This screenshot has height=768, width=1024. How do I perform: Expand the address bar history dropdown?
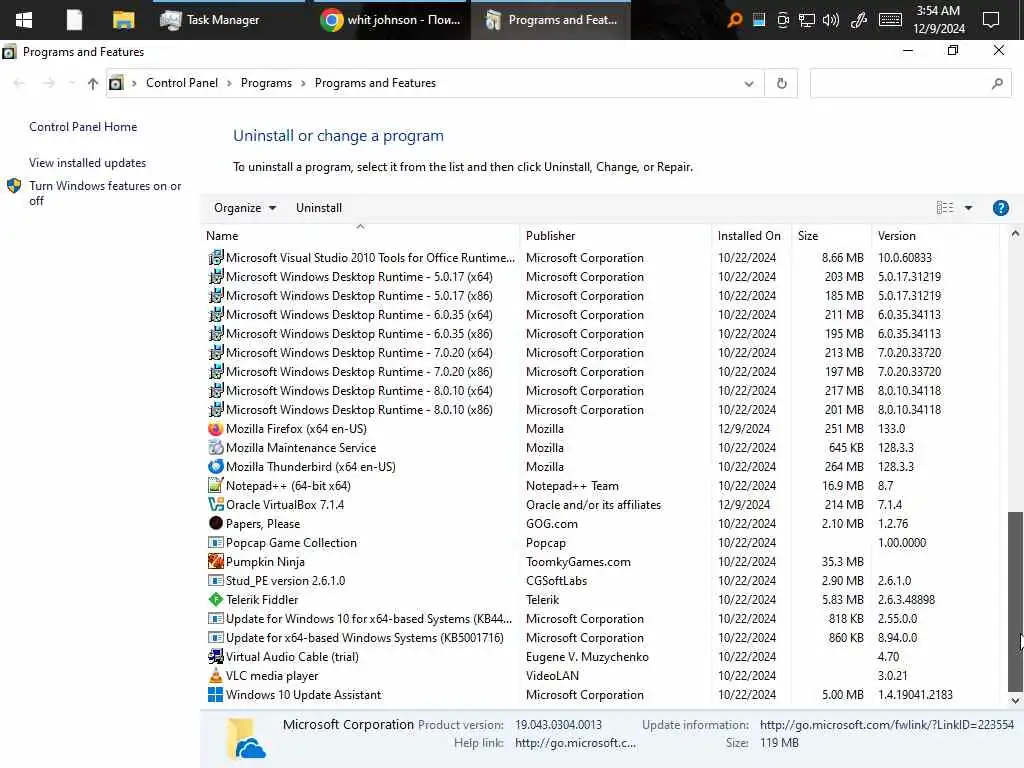point(748,84)
